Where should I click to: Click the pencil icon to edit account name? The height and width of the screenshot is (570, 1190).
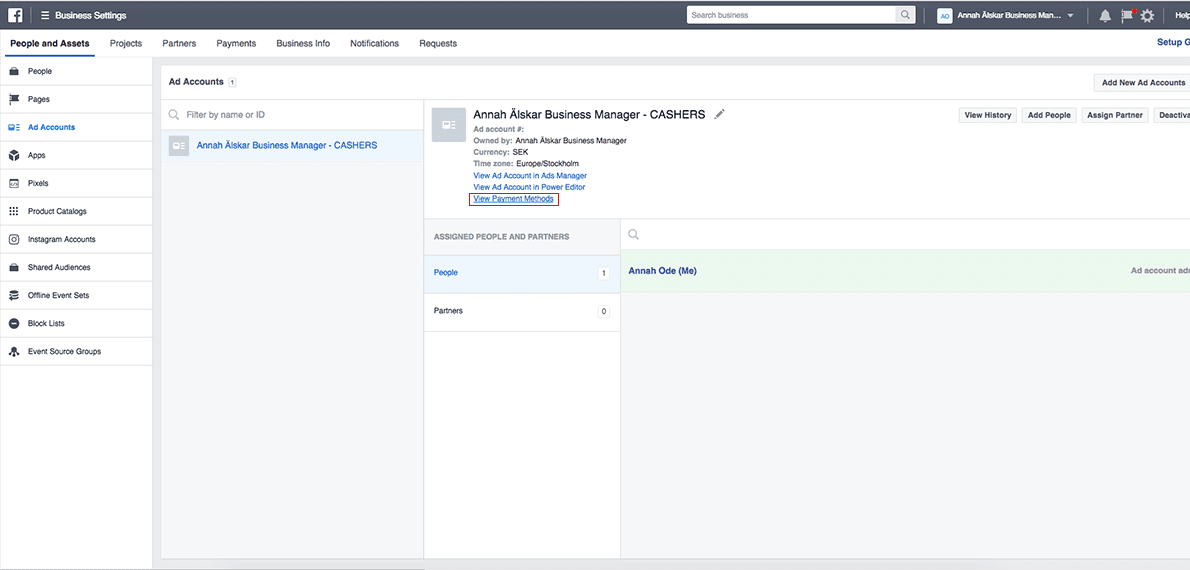point(719,114)
